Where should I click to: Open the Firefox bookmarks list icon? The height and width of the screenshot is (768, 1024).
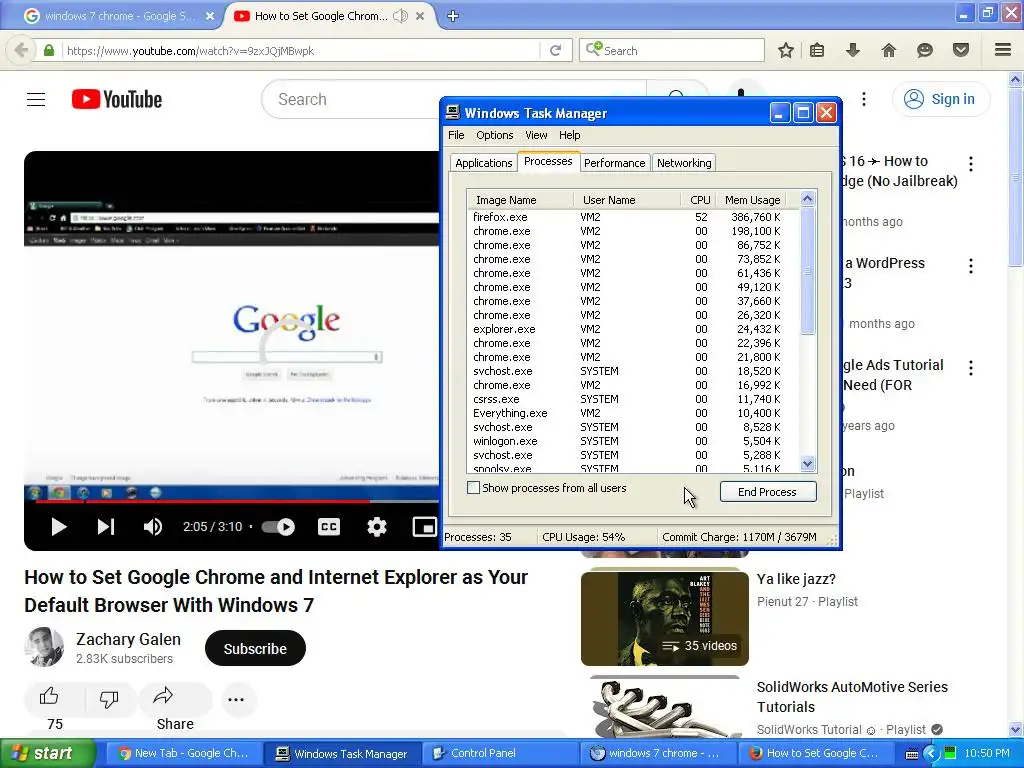817,50
